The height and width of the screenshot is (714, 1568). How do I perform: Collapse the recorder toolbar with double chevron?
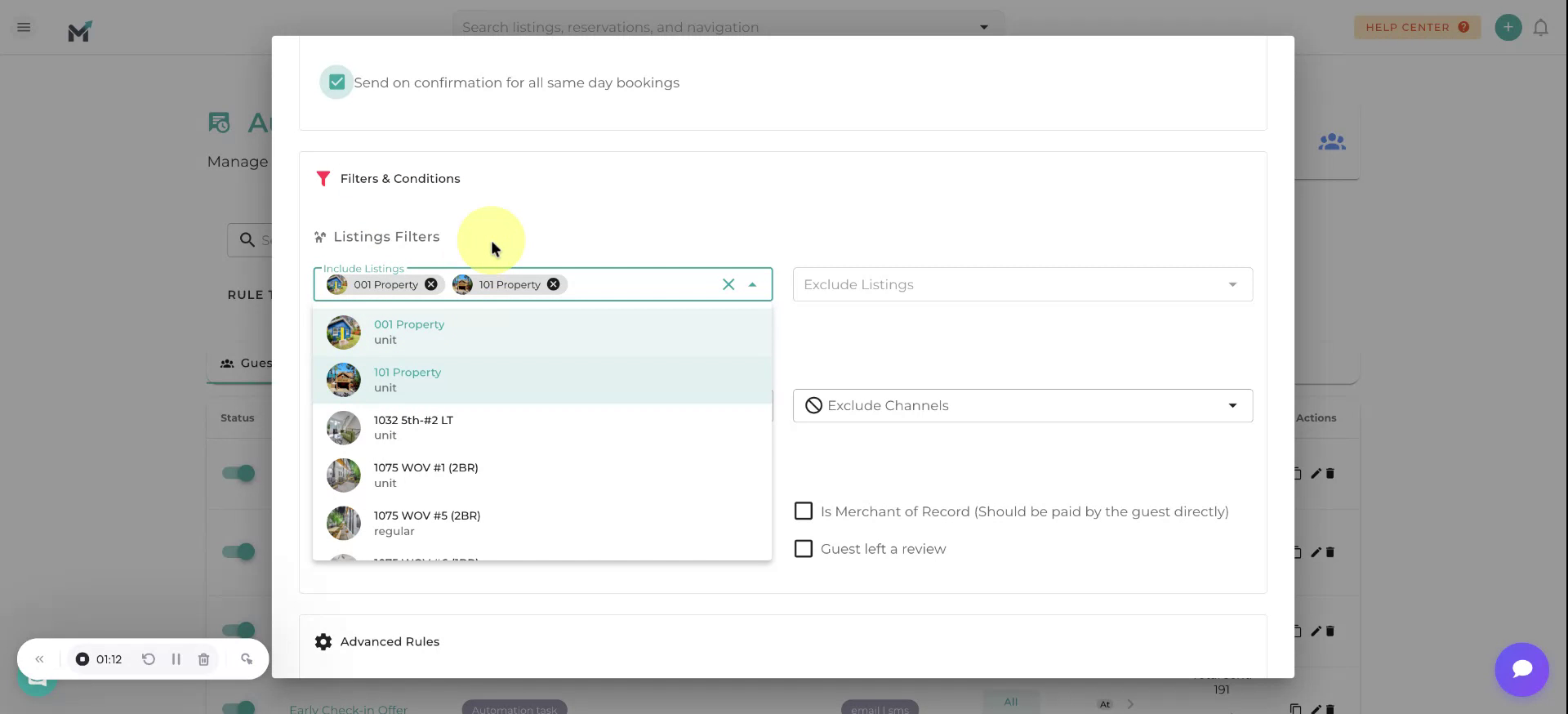[39, 659]
